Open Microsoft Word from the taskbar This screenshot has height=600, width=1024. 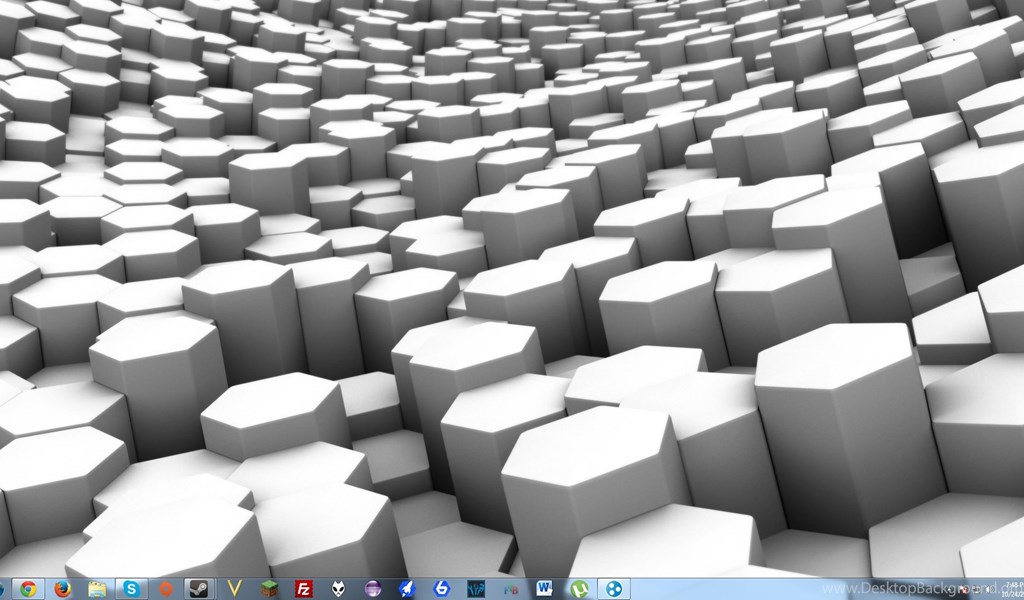click(x=544, y=589)
